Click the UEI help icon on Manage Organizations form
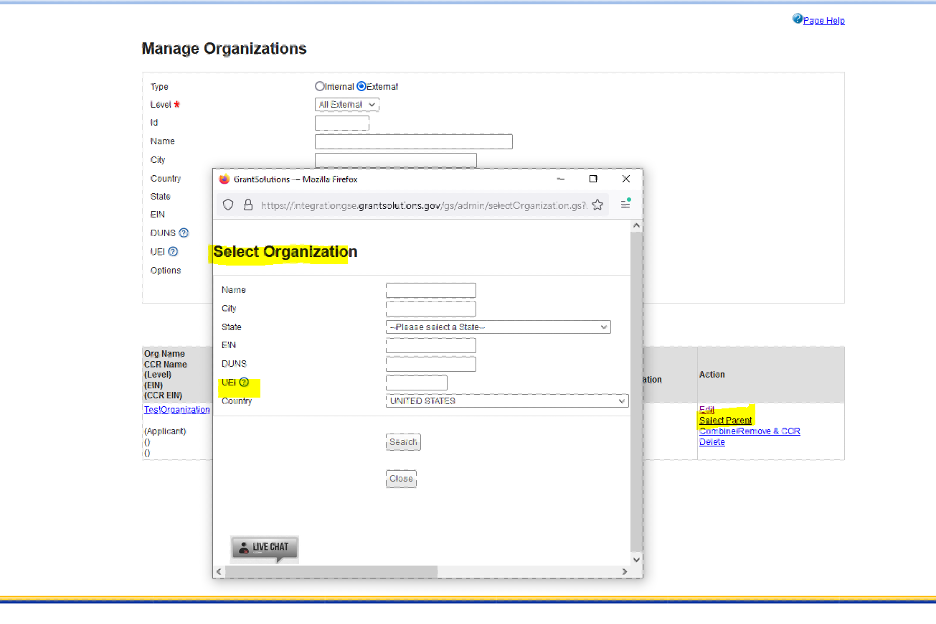 tap(173, 252)
